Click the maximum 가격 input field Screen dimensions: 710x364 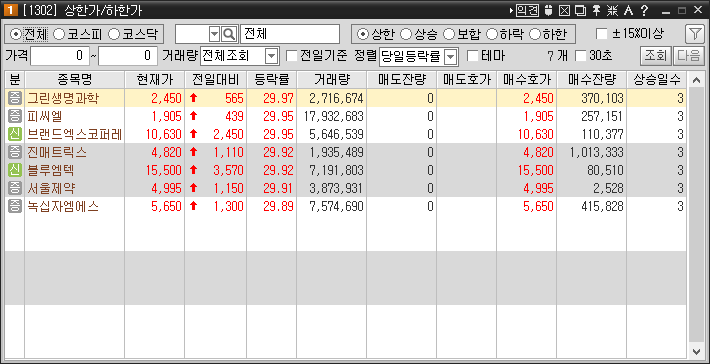pos(128,56)
